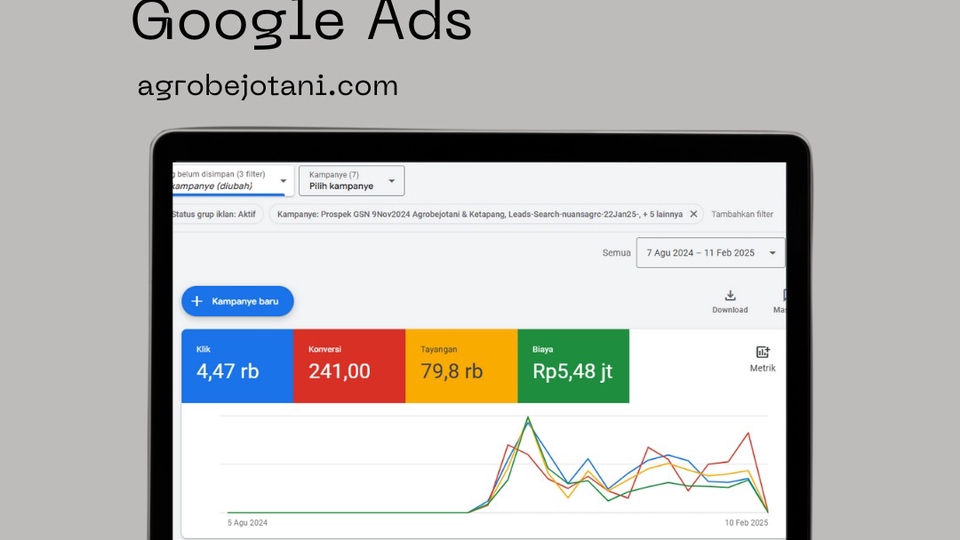Screen dimensions: 960x540
Task: Click the Kampanye: Prospek GSN filter chip text
Action: [479, 214]
